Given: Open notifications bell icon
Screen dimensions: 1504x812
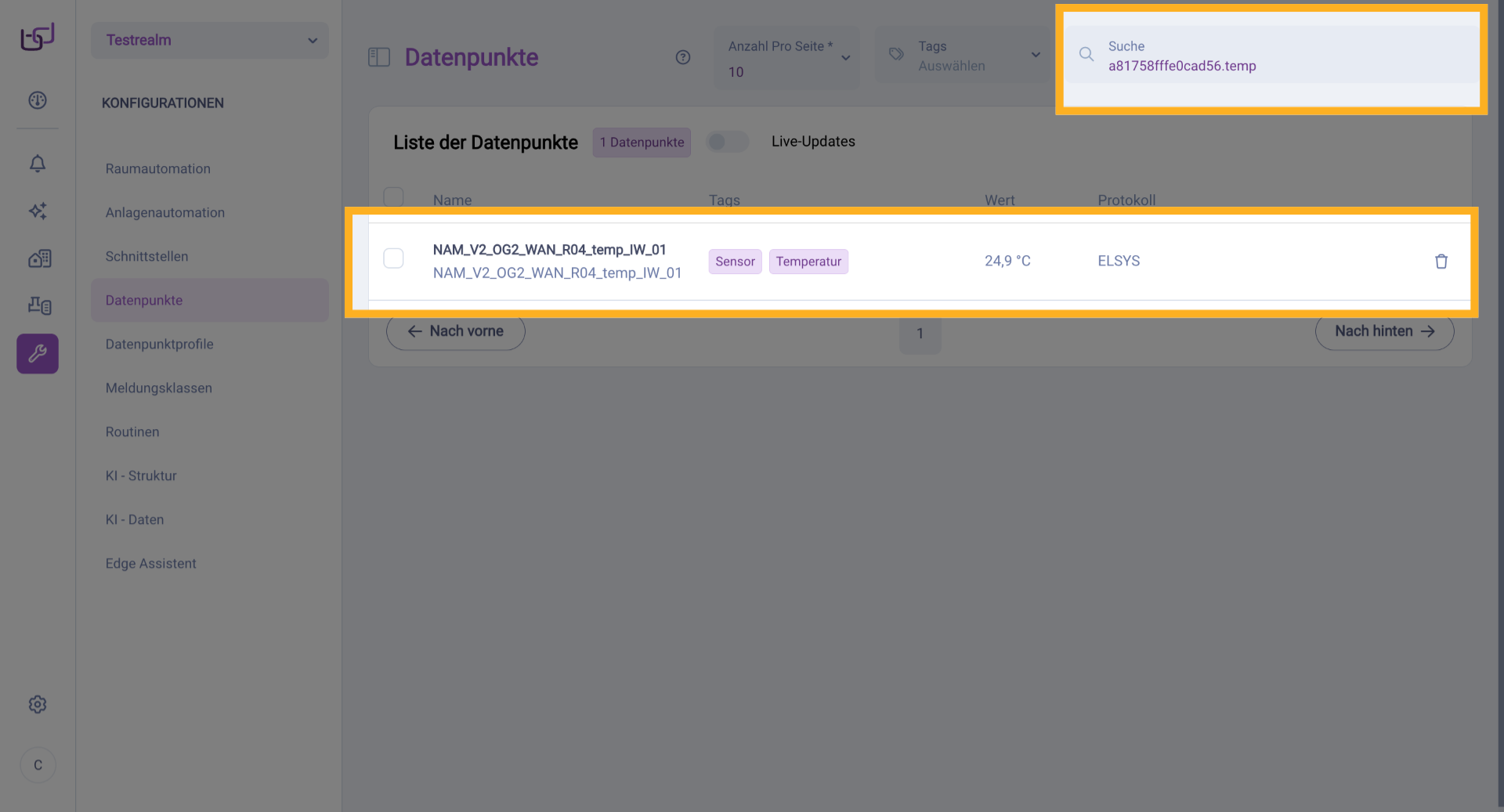Looking at the screenshot, I should coord(38,164).
